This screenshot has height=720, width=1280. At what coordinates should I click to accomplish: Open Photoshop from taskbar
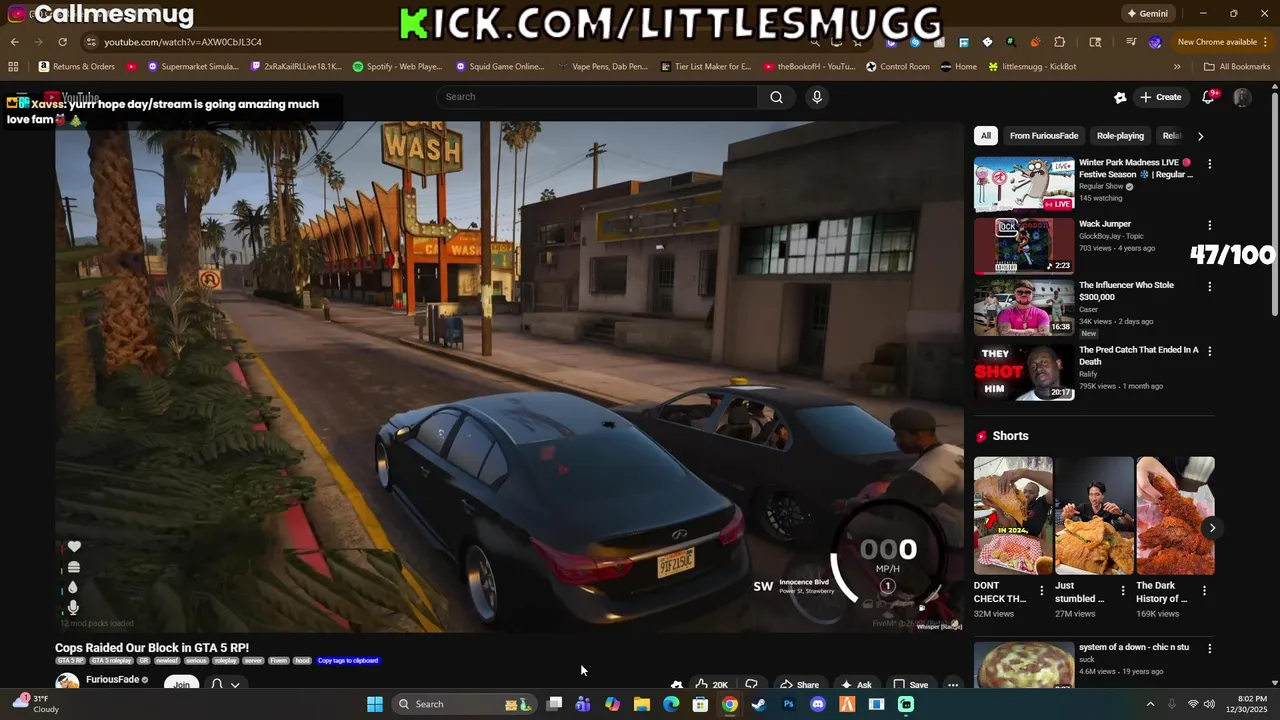click(788, 704)
